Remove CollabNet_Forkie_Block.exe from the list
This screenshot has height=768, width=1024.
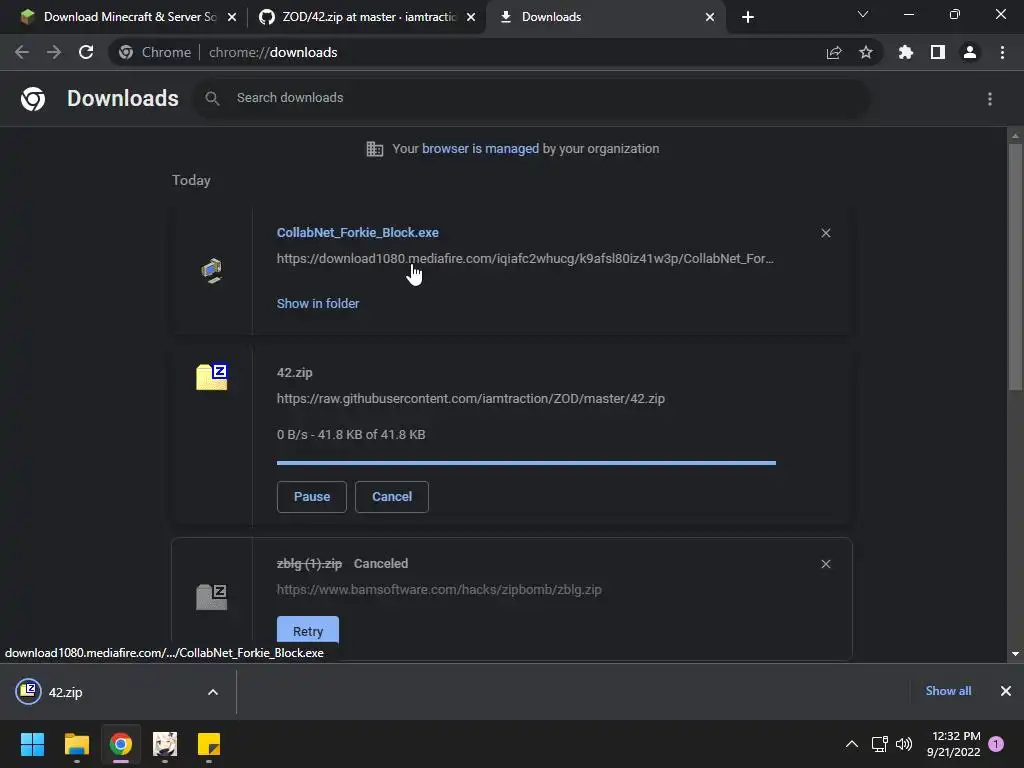pos(826,233)
